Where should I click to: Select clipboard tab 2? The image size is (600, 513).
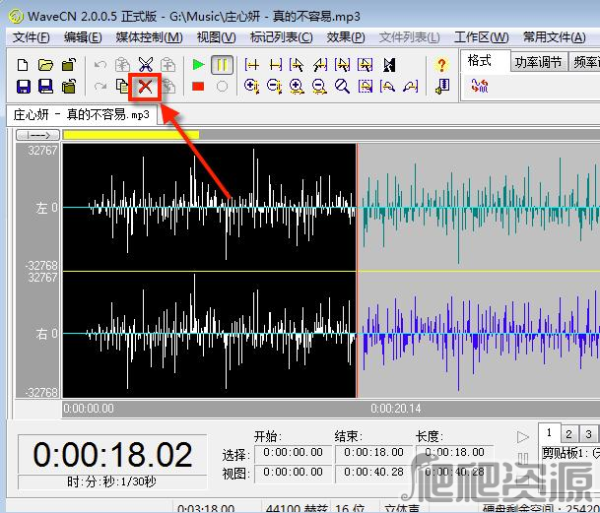click(x=566, y=433)
